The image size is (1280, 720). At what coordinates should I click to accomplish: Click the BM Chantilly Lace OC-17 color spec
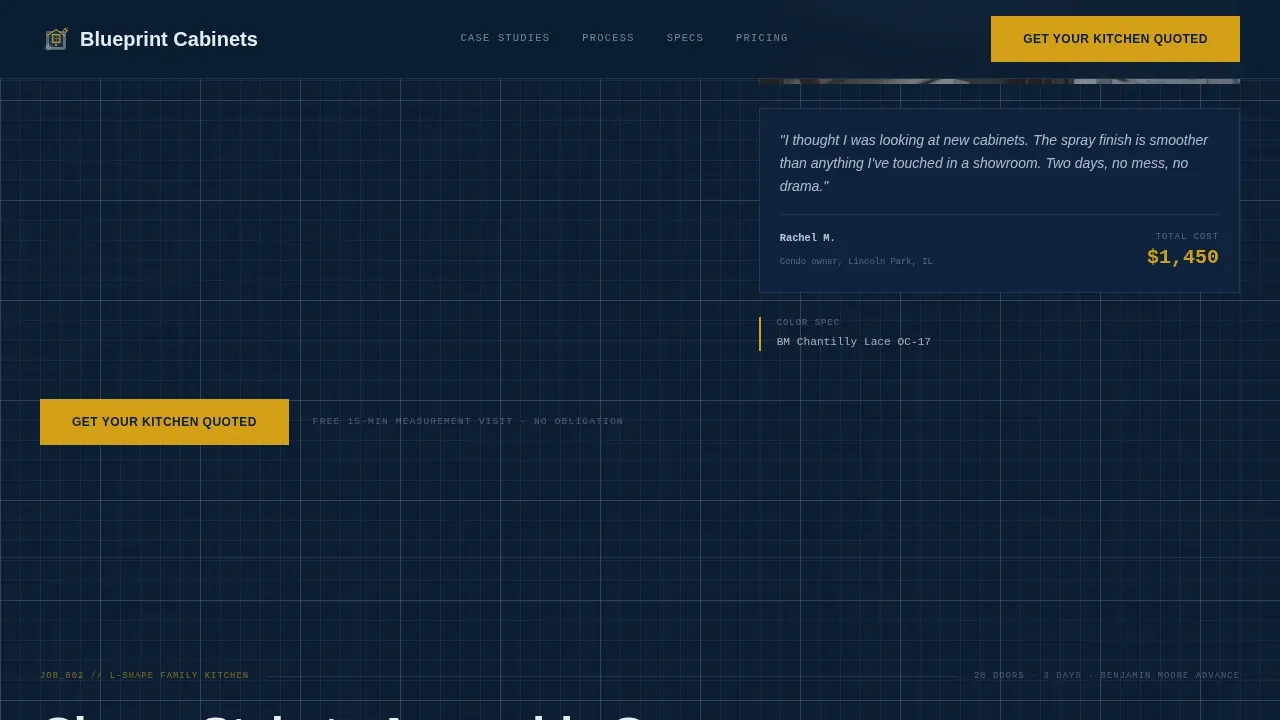854,342
